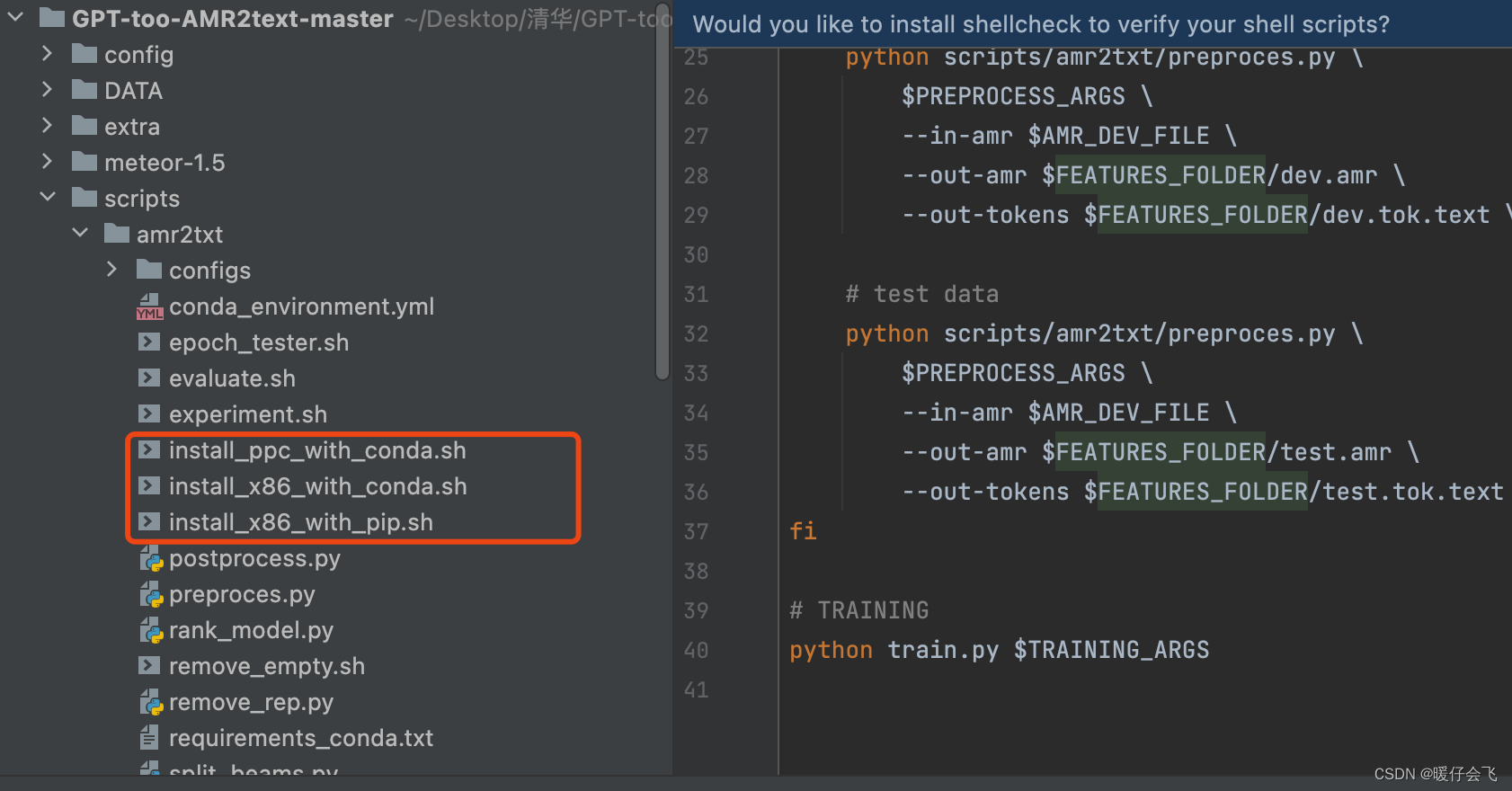Select rank_model.py file name
Viewport: 1512px width, 791px height.
point(252,630)
